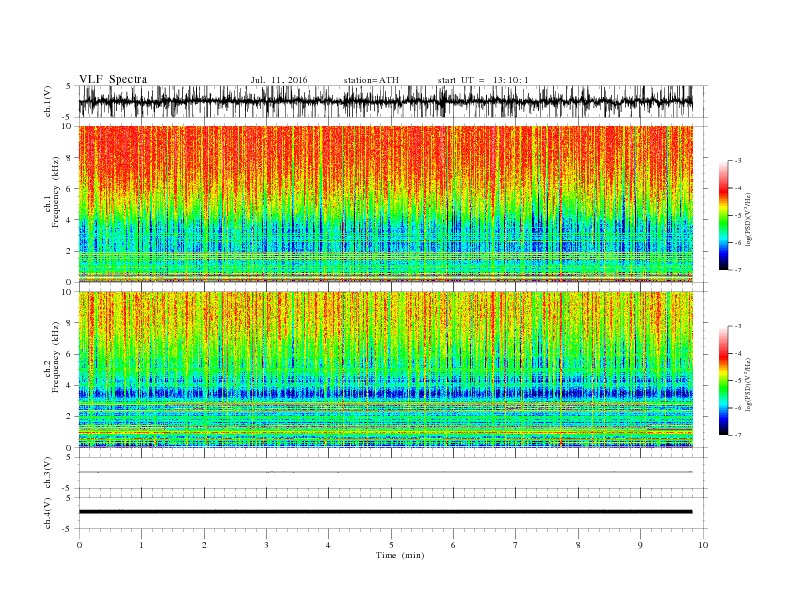The image size is (792, 612).
Task: Click the thick black ch.4 trace line
Action: tap(385, 512)
